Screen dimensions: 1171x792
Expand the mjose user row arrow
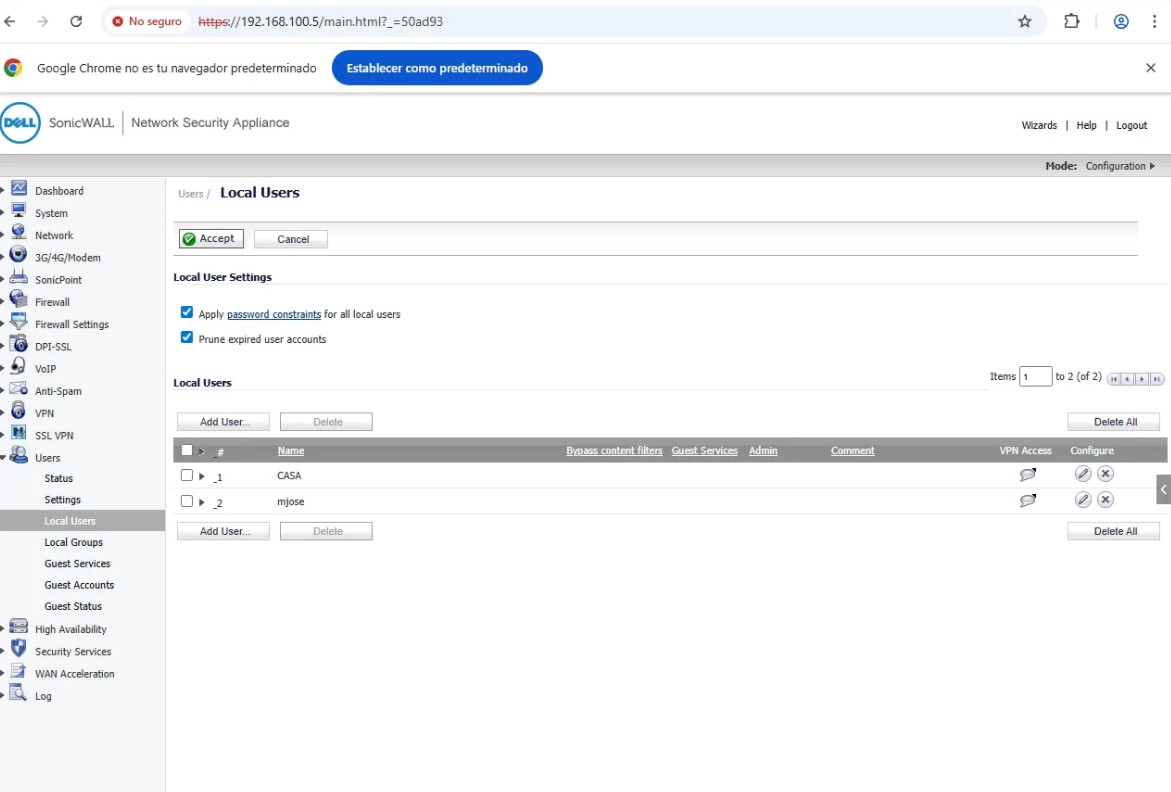[202, 502]
